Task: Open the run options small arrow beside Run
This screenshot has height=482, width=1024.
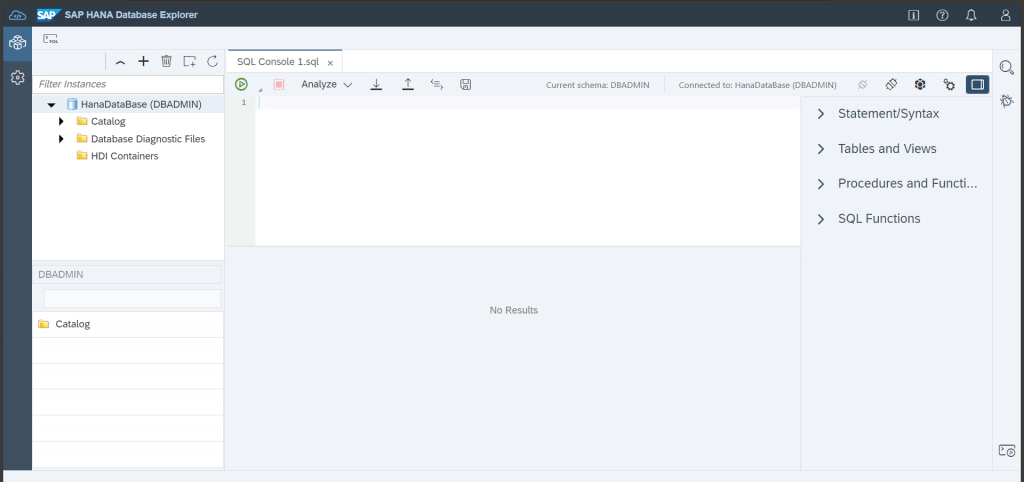Action: pyautogui.click(x=259, y=89)
